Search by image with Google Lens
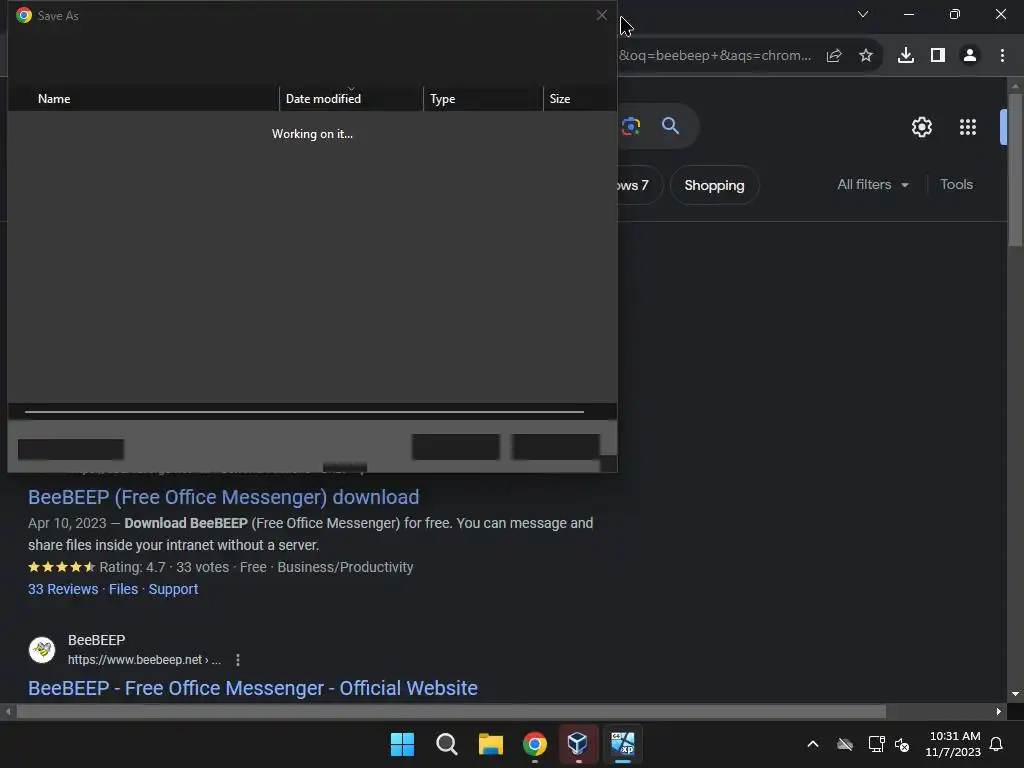1024x768 pixels. pos(631,126)
